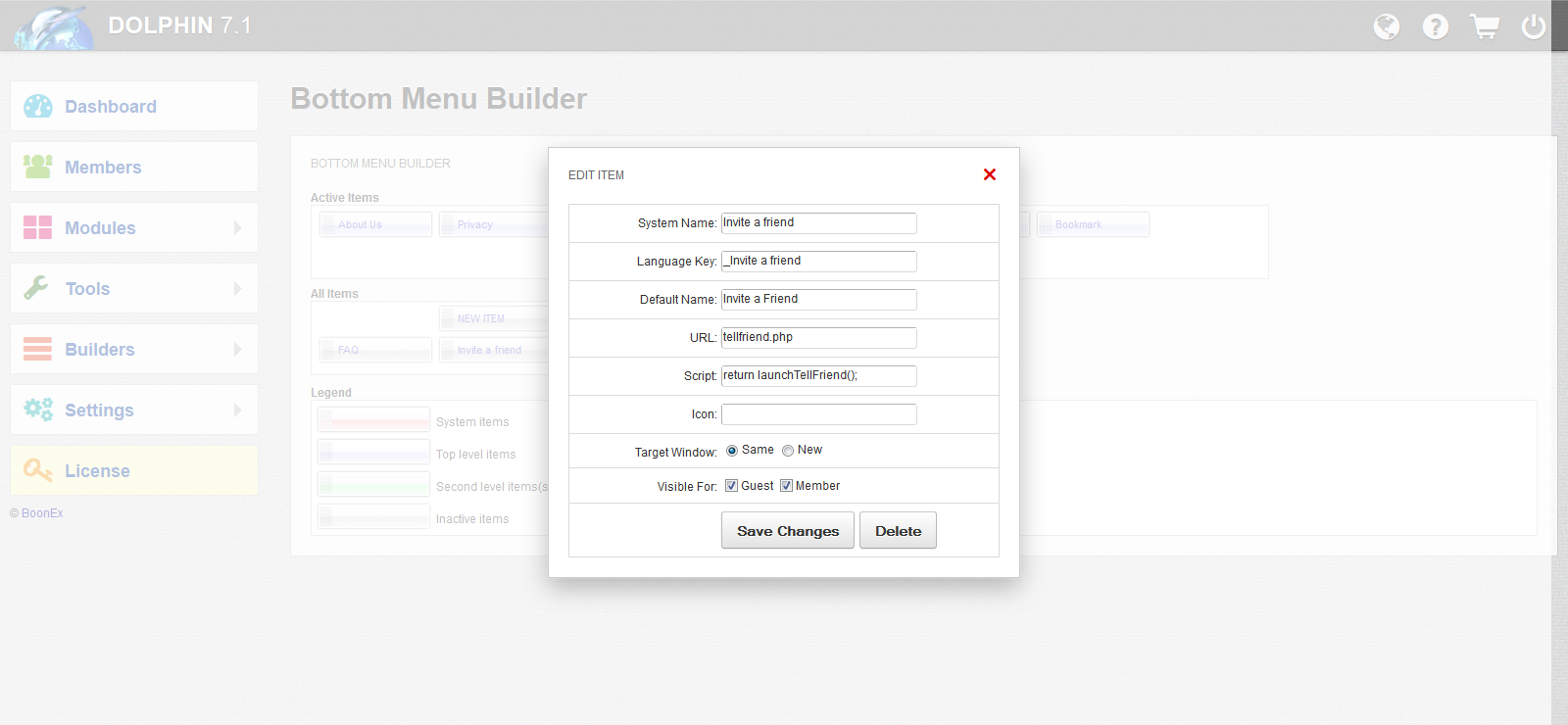The width and height of the screenshot is (1568, 725).
Task: Open the help question mark icon
Action: (x=1435, y=26)
